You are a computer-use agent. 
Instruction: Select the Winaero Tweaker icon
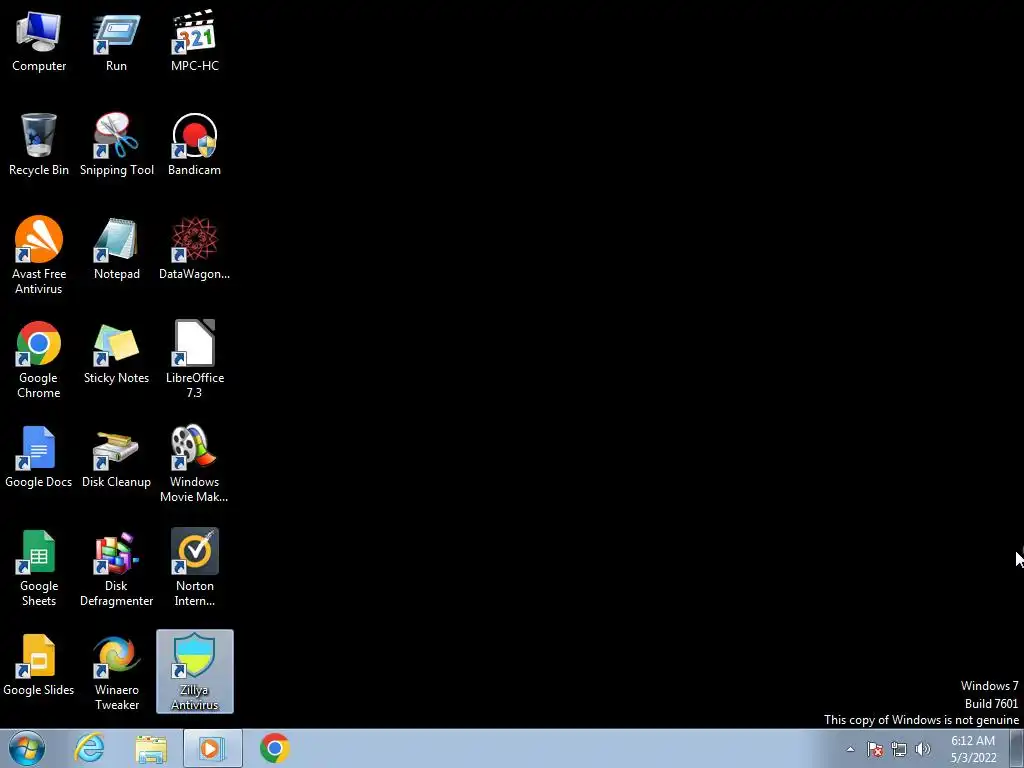[116, 671]
